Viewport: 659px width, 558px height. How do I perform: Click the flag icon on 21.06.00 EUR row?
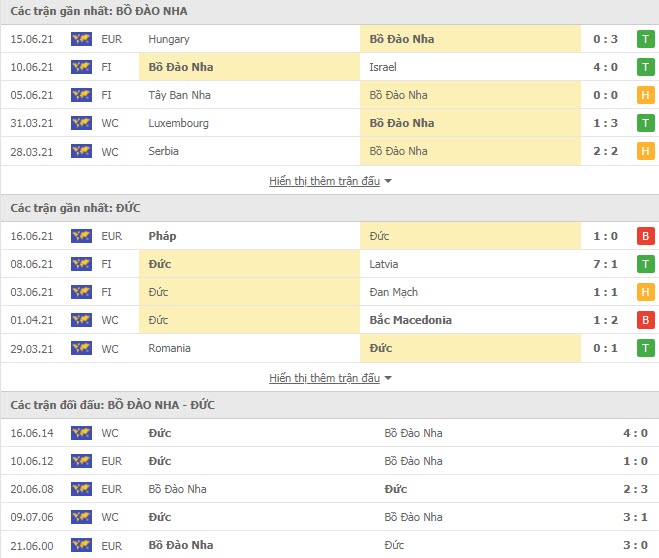[81, 545]
